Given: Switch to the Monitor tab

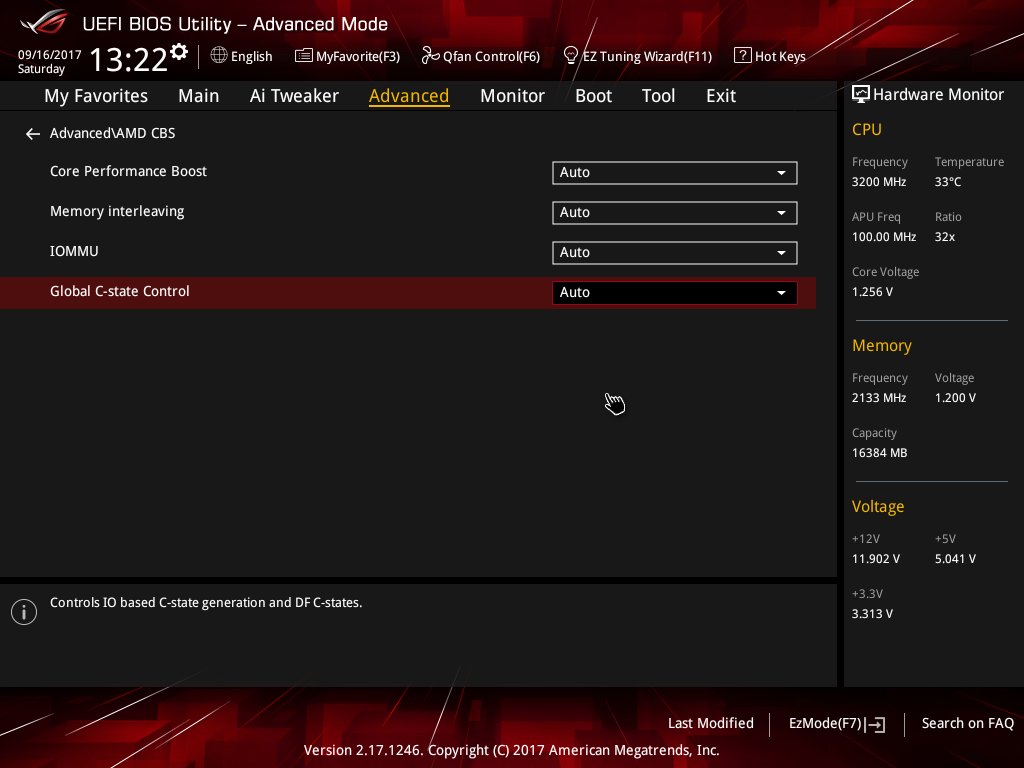Looking at the screenshot, I should tap(512, 96).
